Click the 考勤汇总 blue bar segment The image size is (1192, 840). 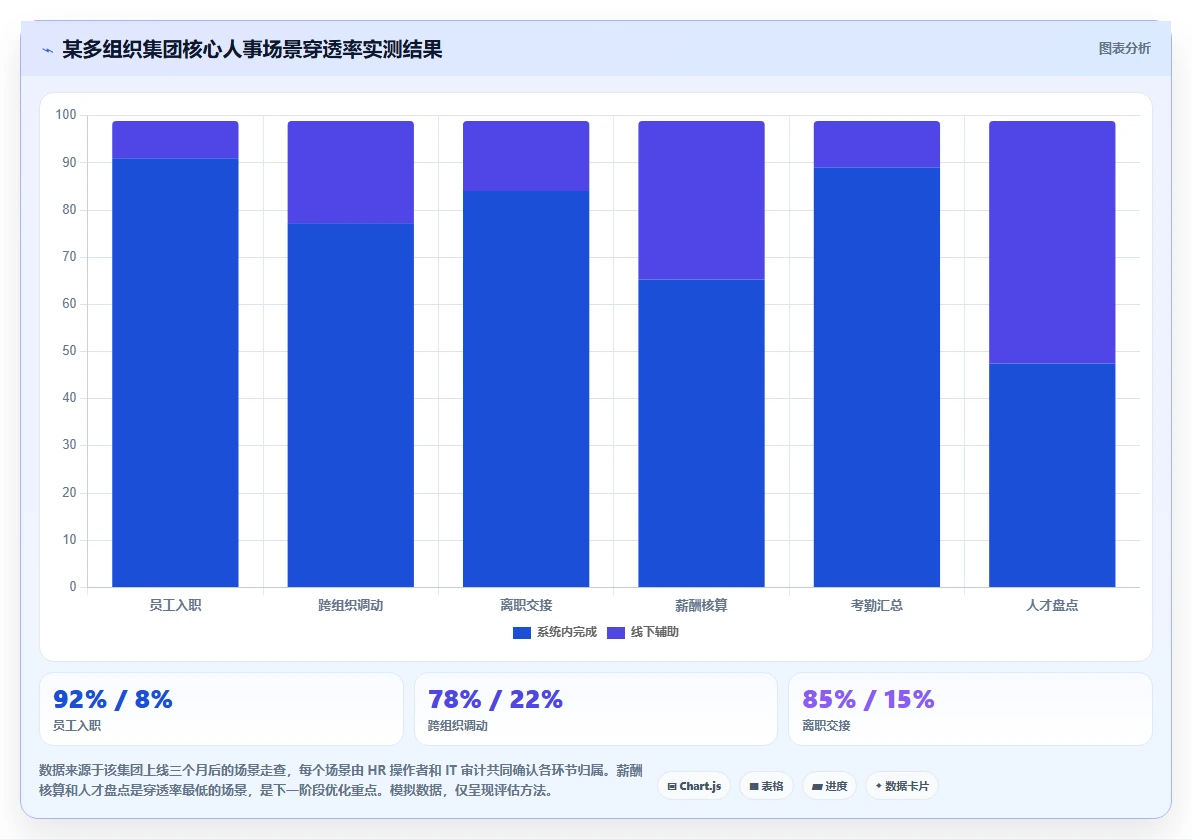(x=877, y=377)
